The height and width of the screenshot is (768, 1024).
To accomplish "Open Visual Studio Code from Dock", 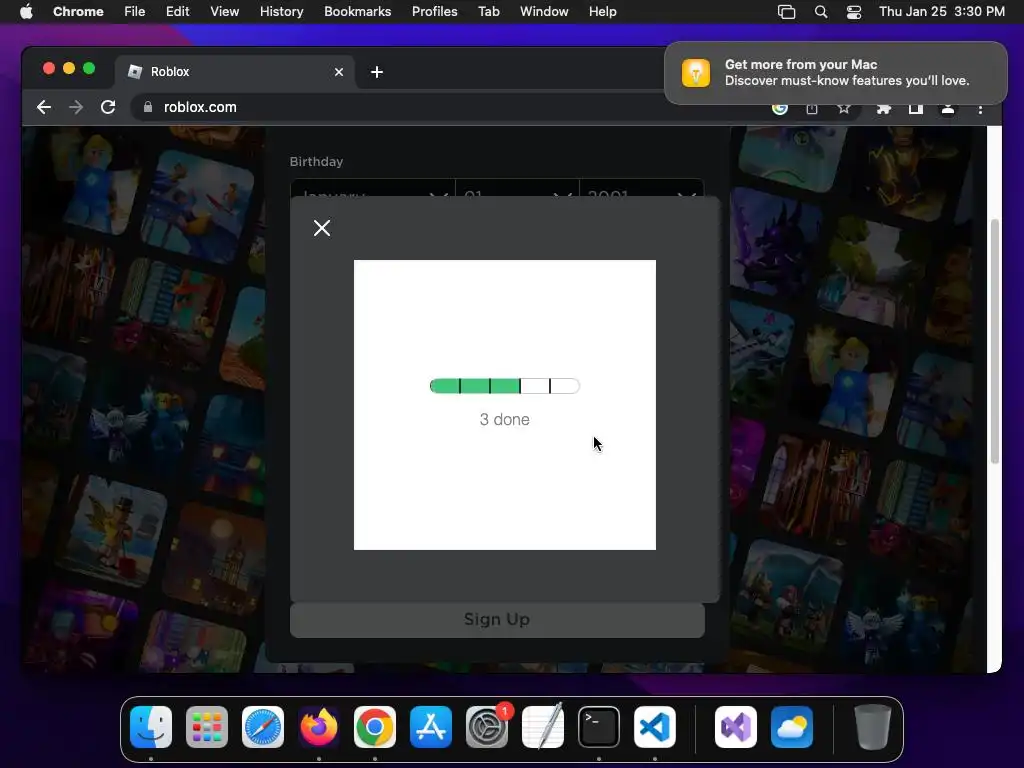I will [655, 727].
